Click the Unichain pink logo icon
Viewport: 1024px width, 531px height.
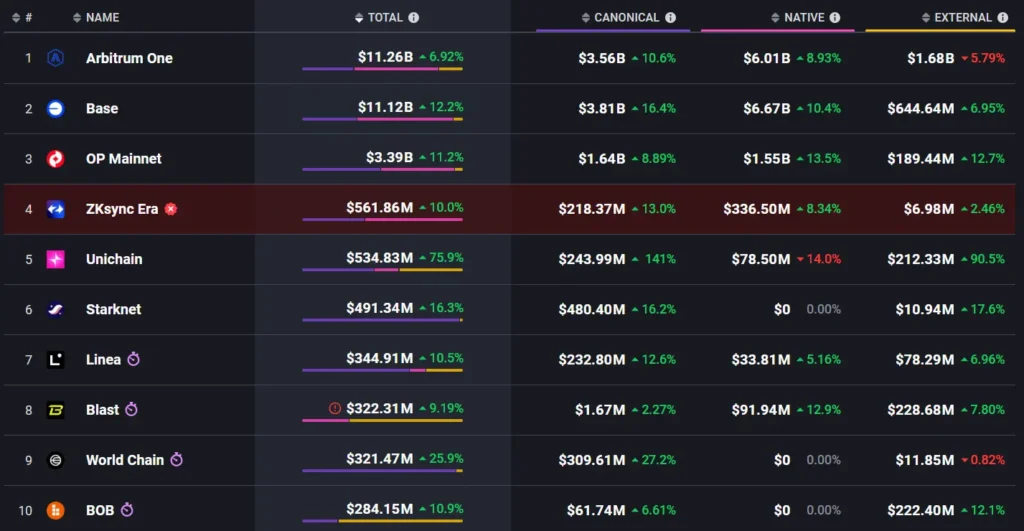pos(56,259)
